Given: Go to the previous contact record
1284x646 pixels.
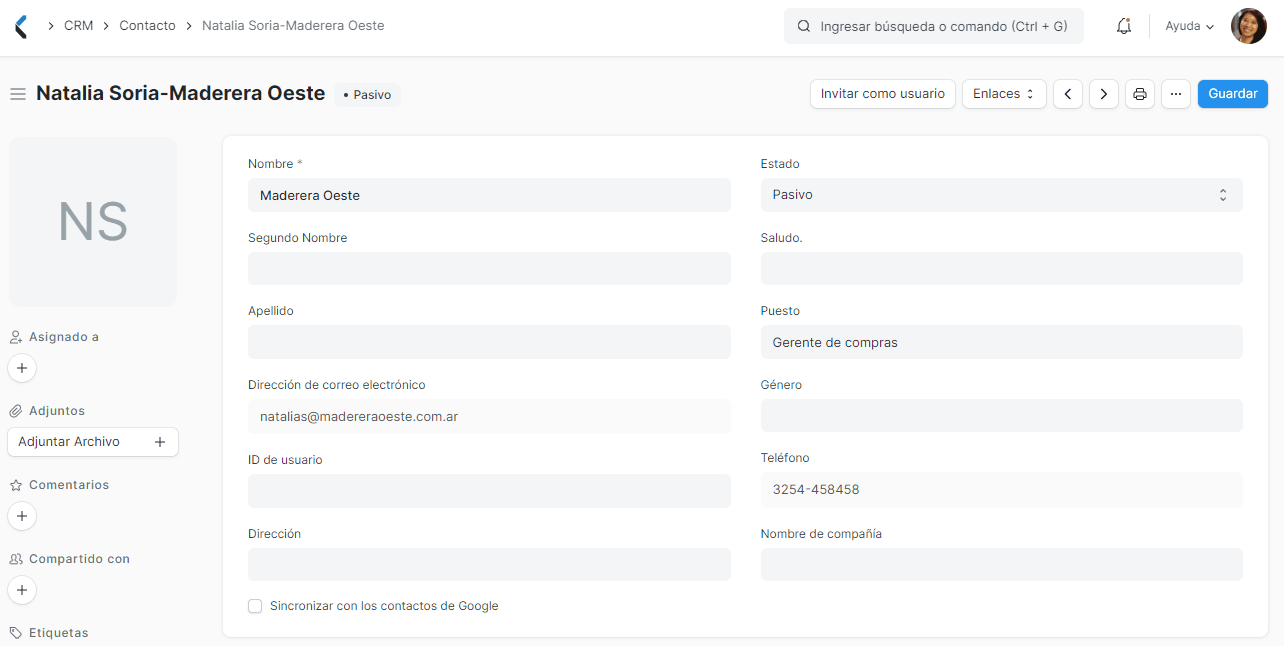Looking at the screenshot, I should [1068, 94].
